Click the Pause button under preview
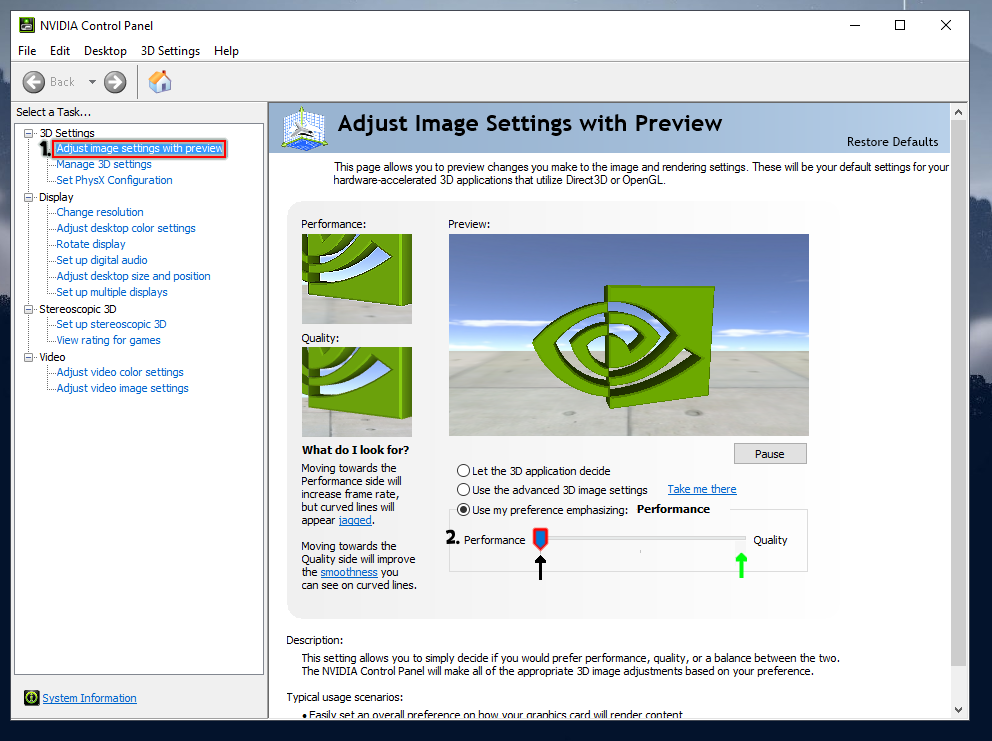 click(770, 454)
